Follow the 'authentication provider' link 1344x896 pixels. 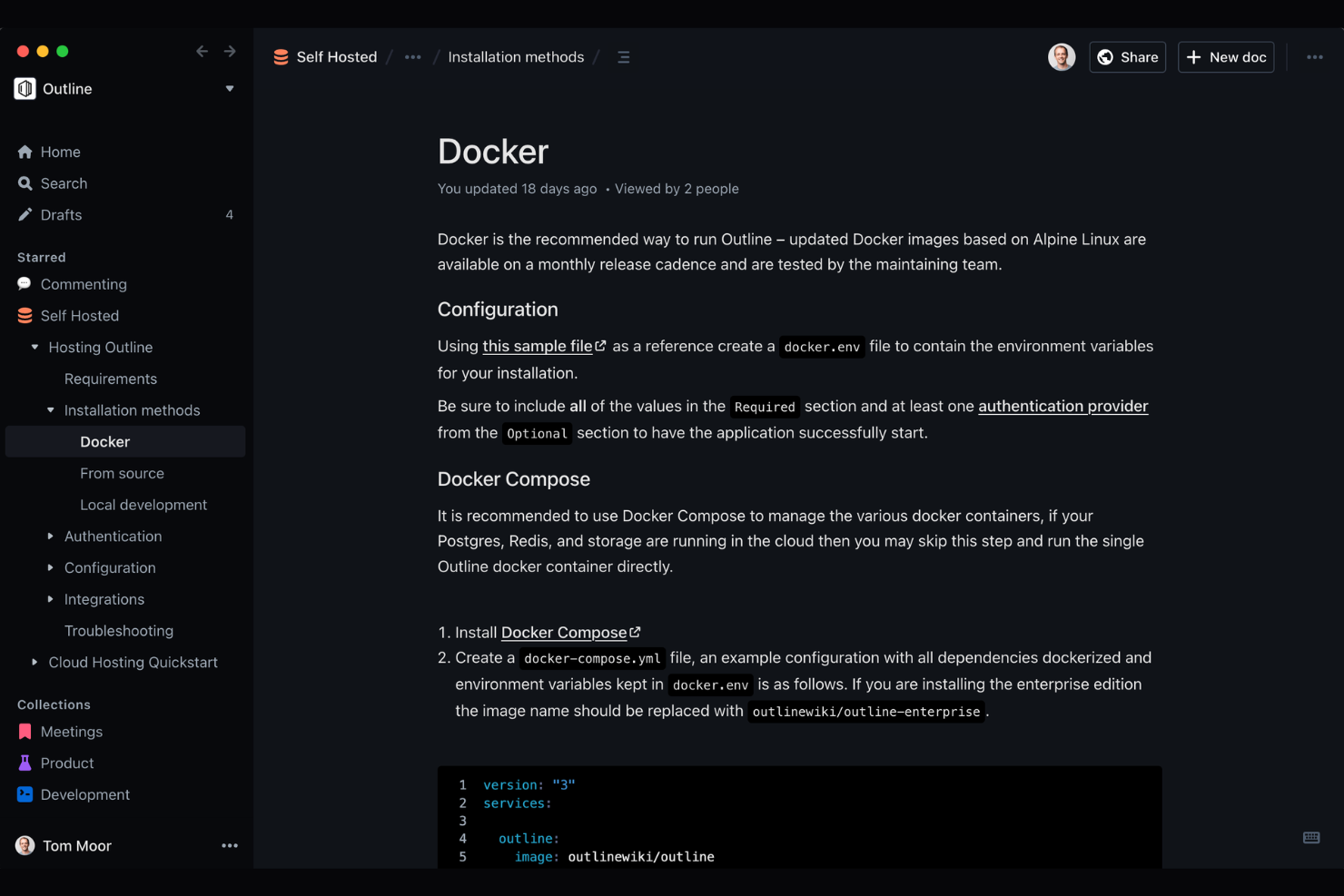pyautogui.click(x=1063, y=406)
